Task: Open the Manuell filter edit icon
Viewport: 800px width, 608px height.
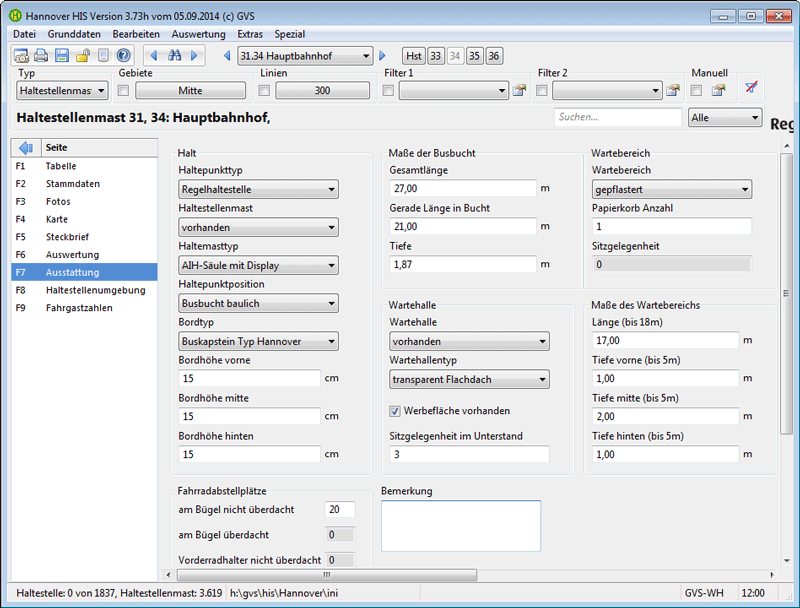Action: (x=719, y=90)
